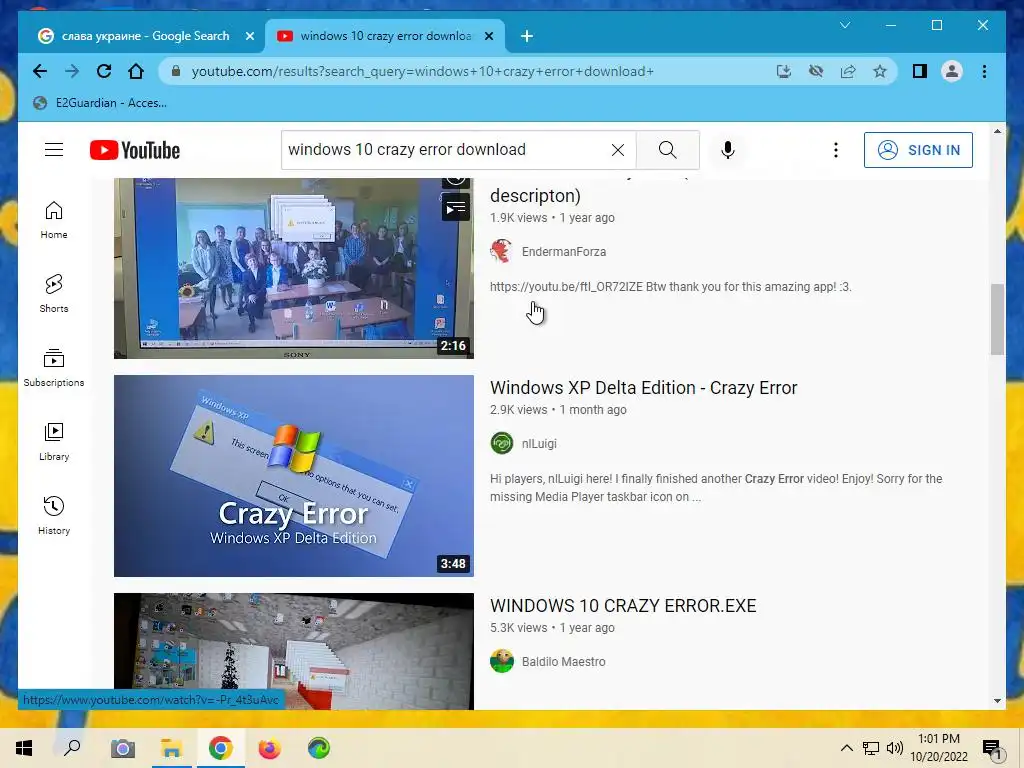Open the taskbar clock showing 1:01 PM
Viewport: 1024px width, 768px height.
[938, 748]
